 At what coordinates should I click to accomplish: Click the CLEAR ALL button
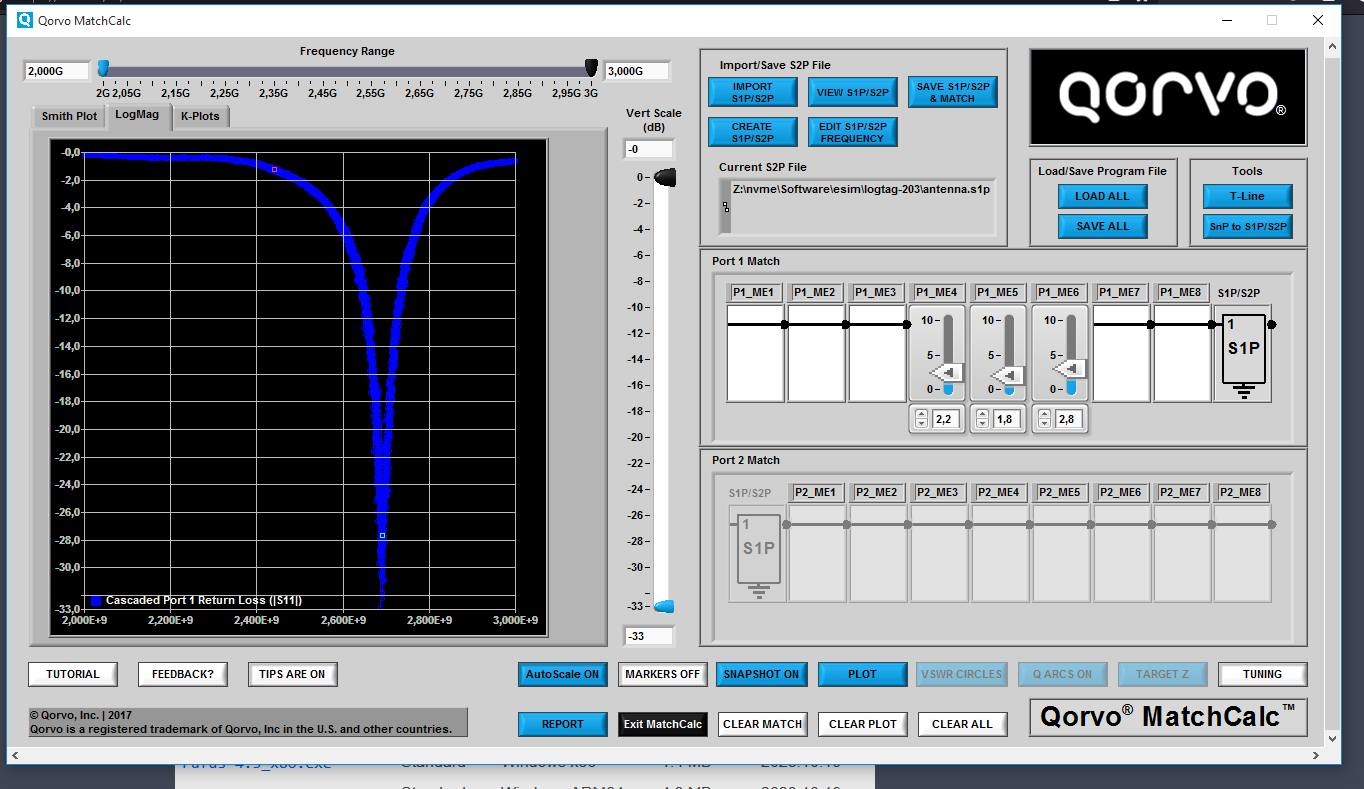pyautogui.click(x=962, y=724)
